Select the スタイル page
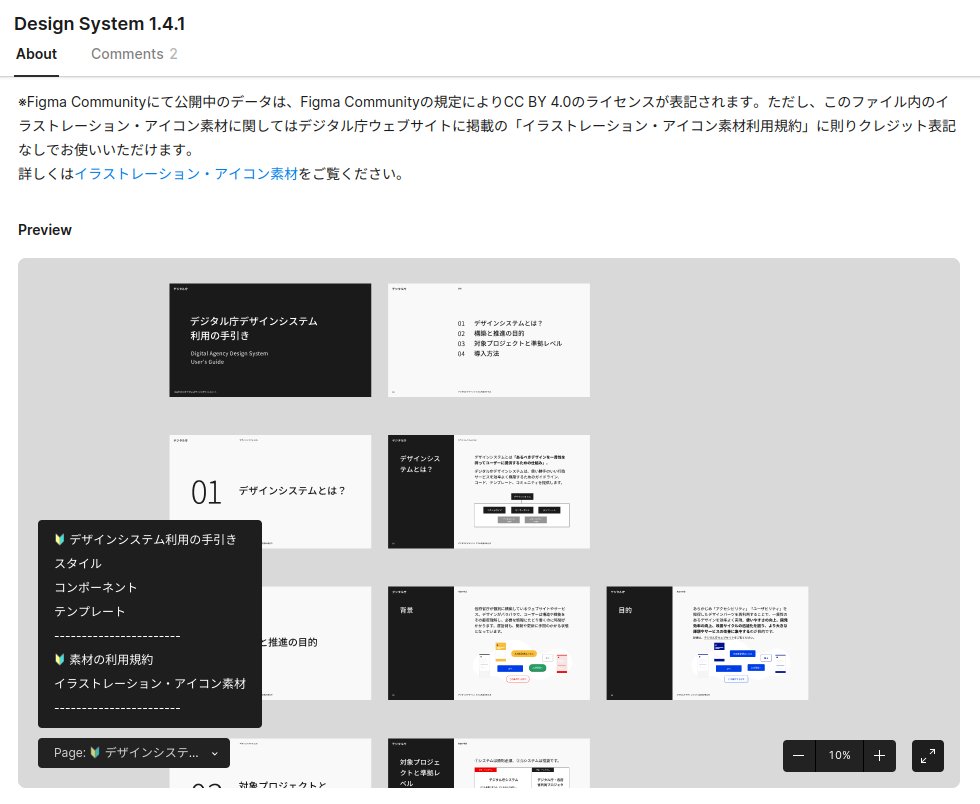 [x=150, y=563]
